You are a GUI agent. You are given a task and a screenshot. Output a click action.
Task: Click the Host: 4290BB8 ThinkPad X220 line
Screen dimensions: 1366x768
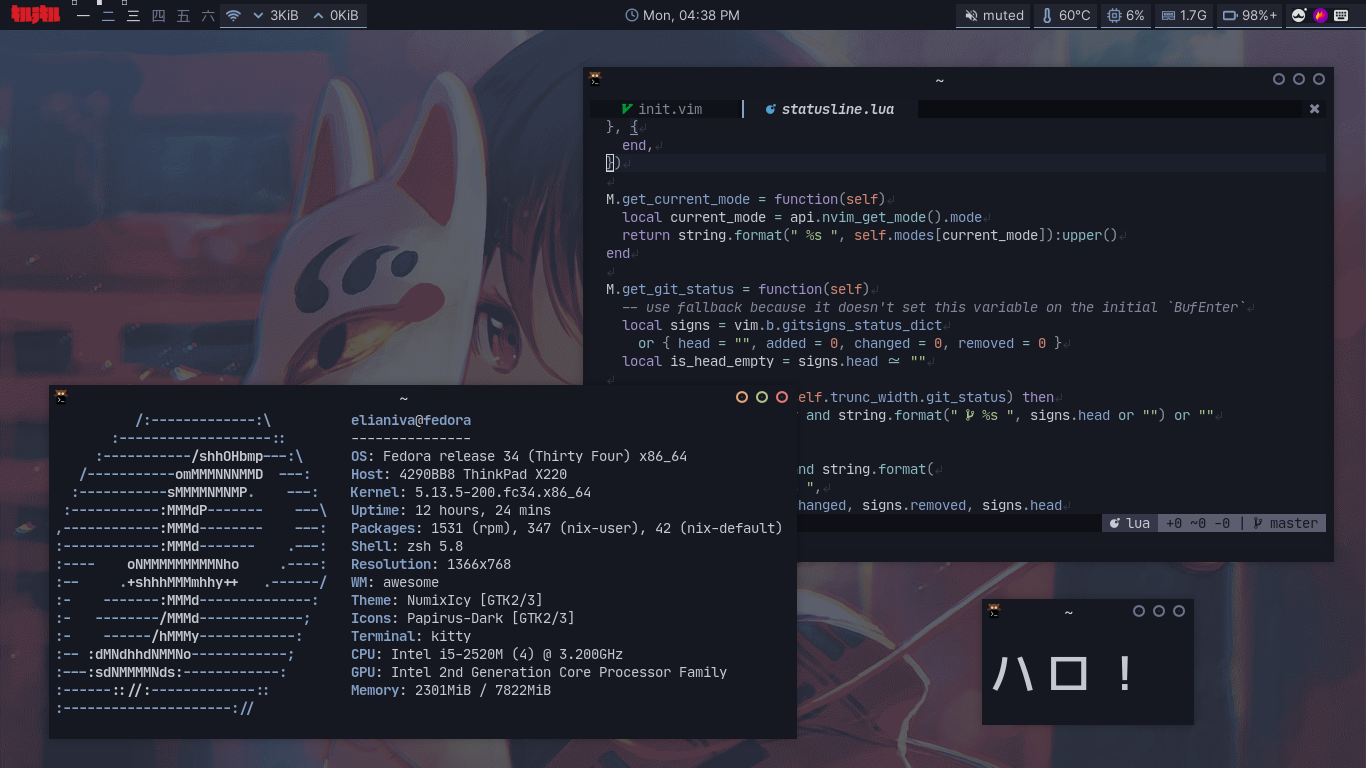[x=459, y=474]
